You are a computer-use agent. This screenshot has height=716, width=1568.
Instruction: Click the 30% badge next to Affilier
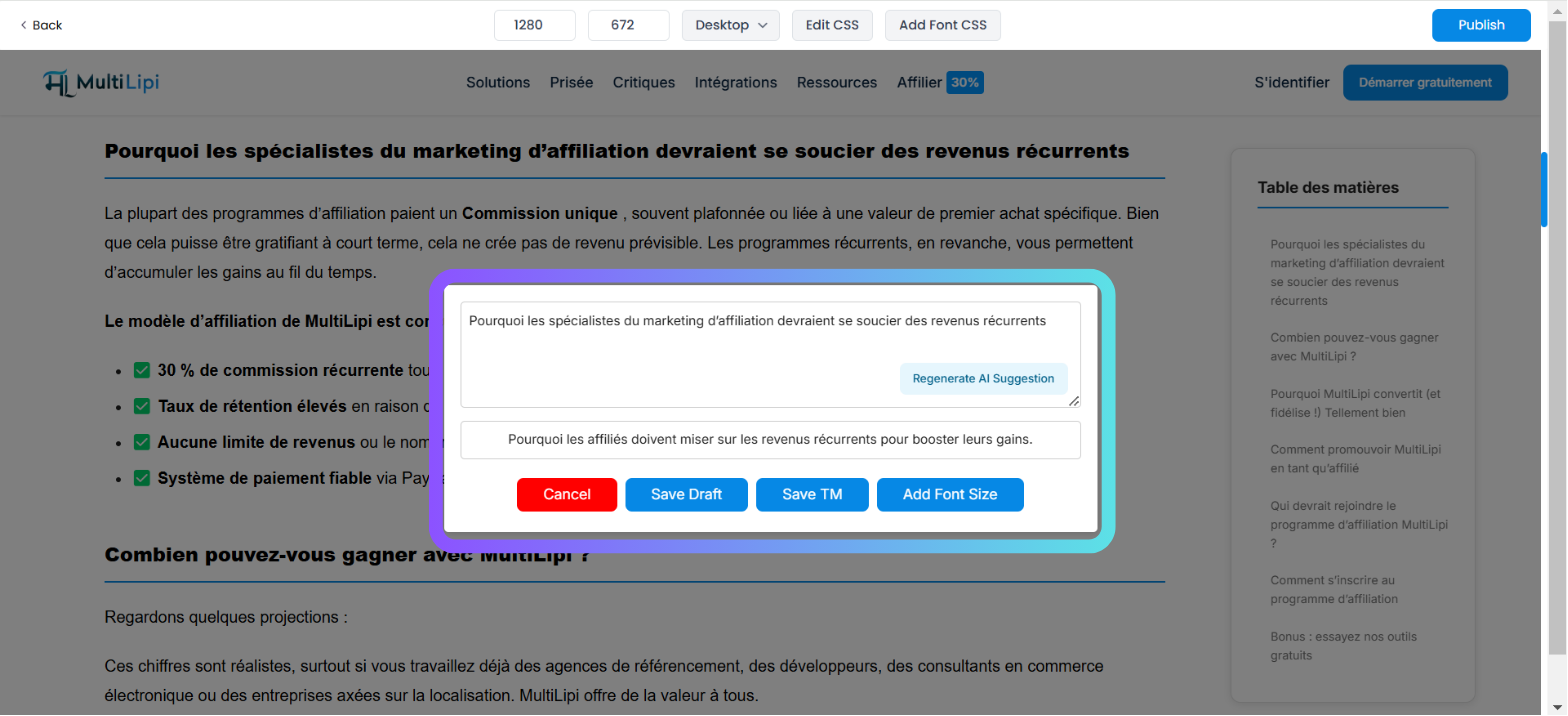(965, 83)
